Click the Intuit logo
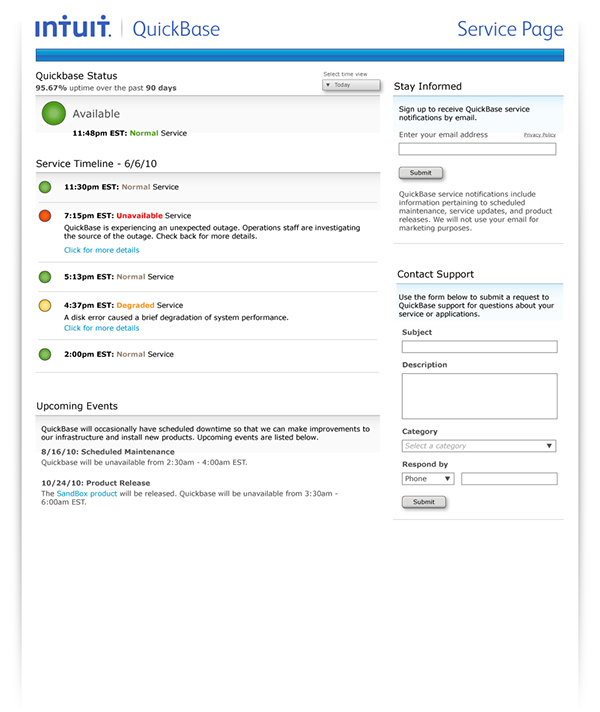 [73, 27]
